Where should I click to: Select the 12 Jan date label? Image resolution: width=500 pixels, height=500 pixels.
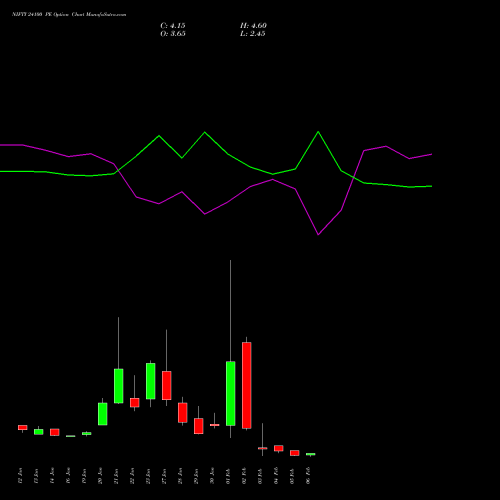[20, 476]
